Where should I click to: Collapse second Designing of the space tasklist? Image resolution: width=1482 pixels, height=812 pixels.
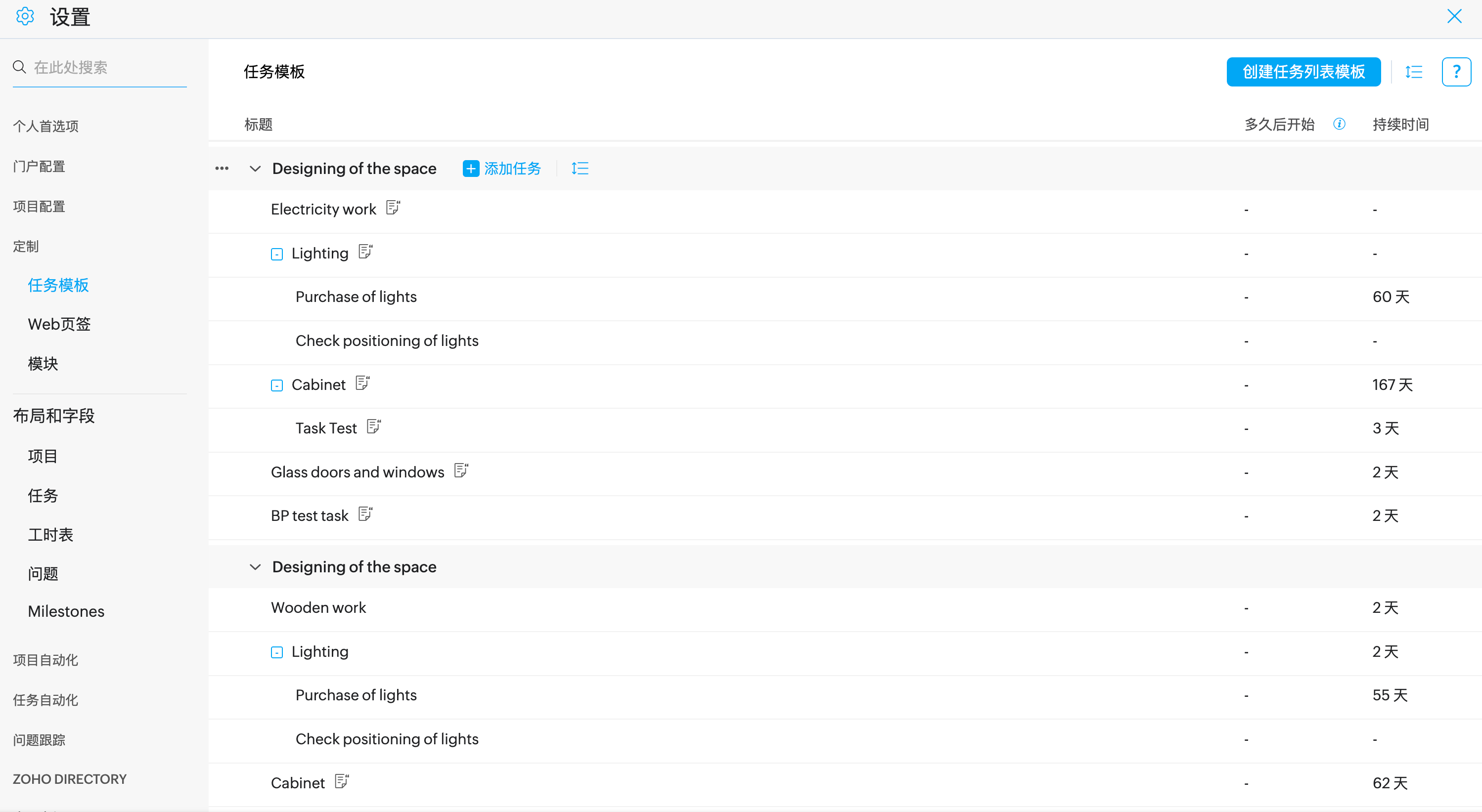pos(255,567)
